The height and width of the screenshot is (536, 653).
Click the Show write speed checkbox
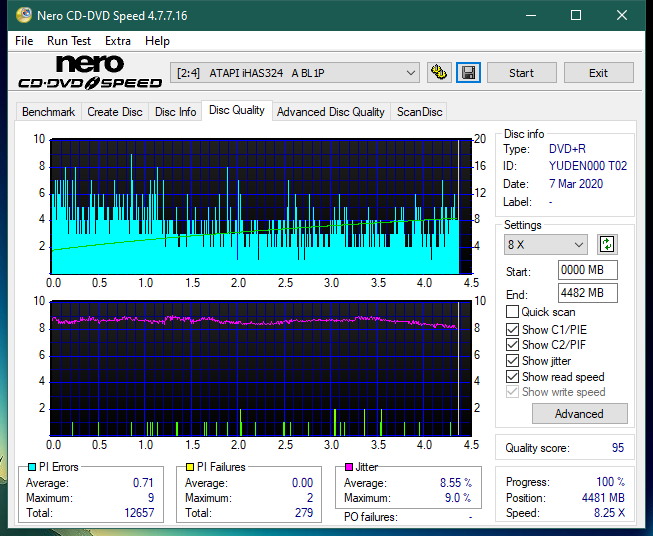[x=512, y=392]
